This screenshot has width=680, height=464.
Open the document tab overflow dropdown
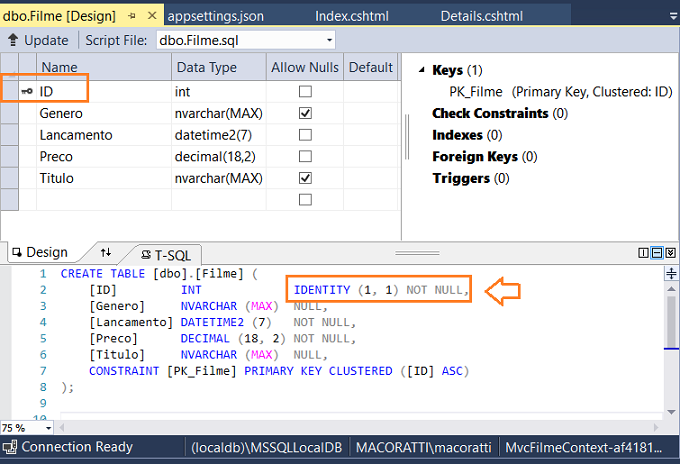(x=673, y=16)
